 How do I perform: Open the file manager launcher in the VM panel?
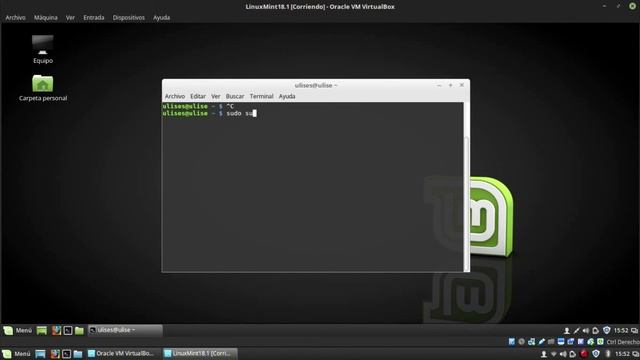[79, 331]
